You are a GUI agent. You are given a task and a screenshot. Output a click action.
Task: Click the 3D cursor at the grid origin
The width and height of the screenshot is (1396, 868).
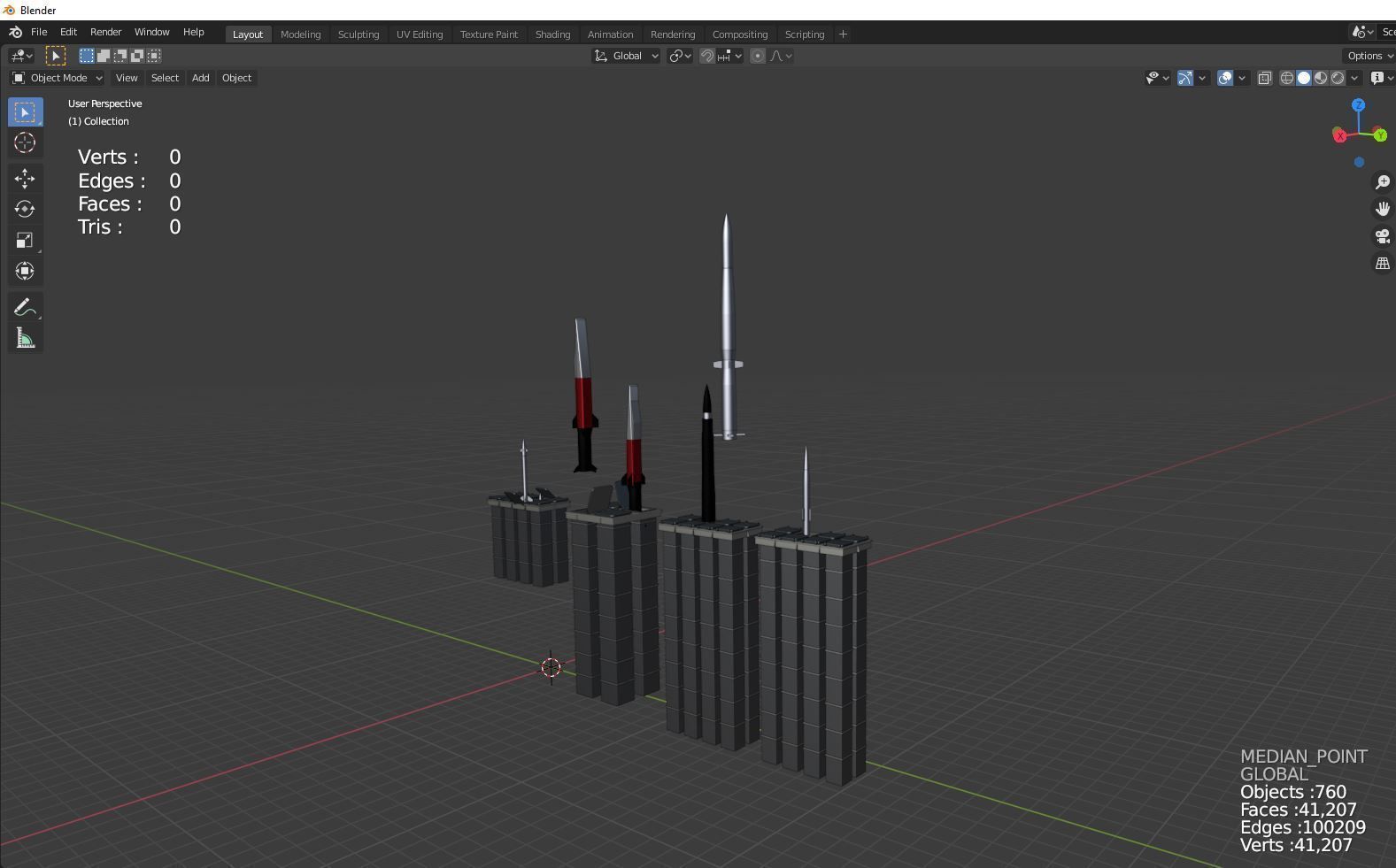tap(551, 667)
